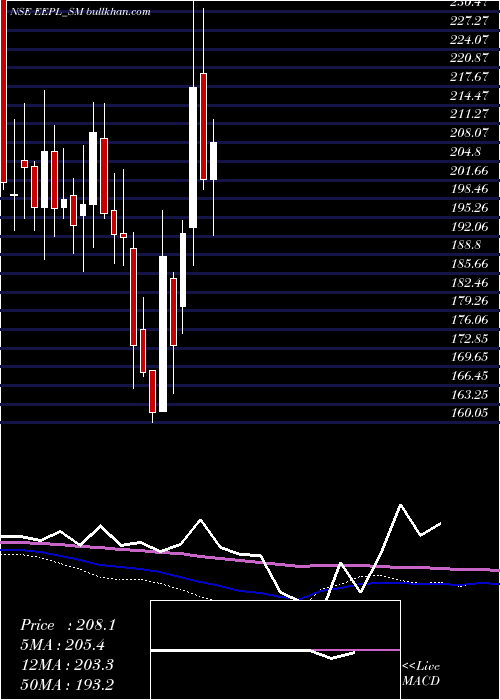Click the 50MA : 193.2 readout
The image size is (500, 700).
pyautogui.click(x=69, y=685)
